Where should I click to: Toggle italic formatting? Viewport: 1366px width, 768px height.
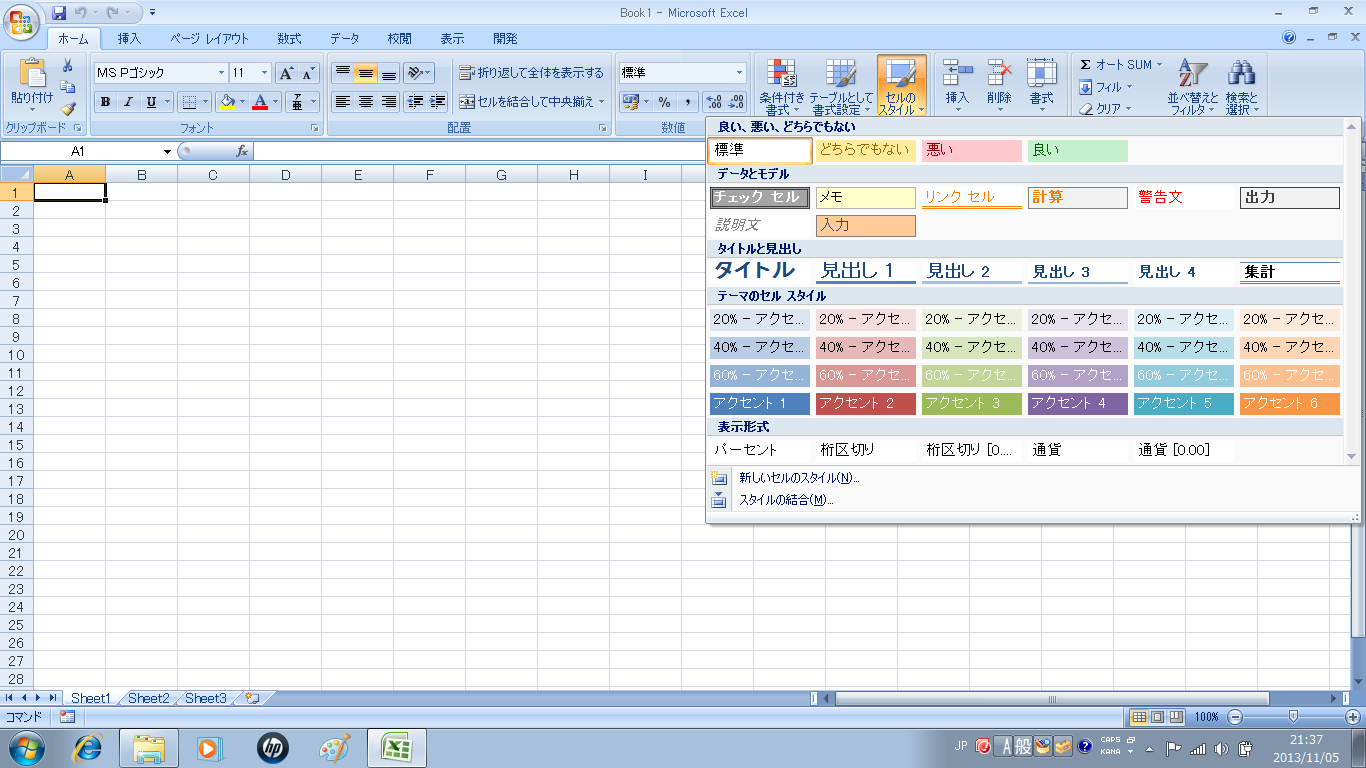(x=128, y=102)
